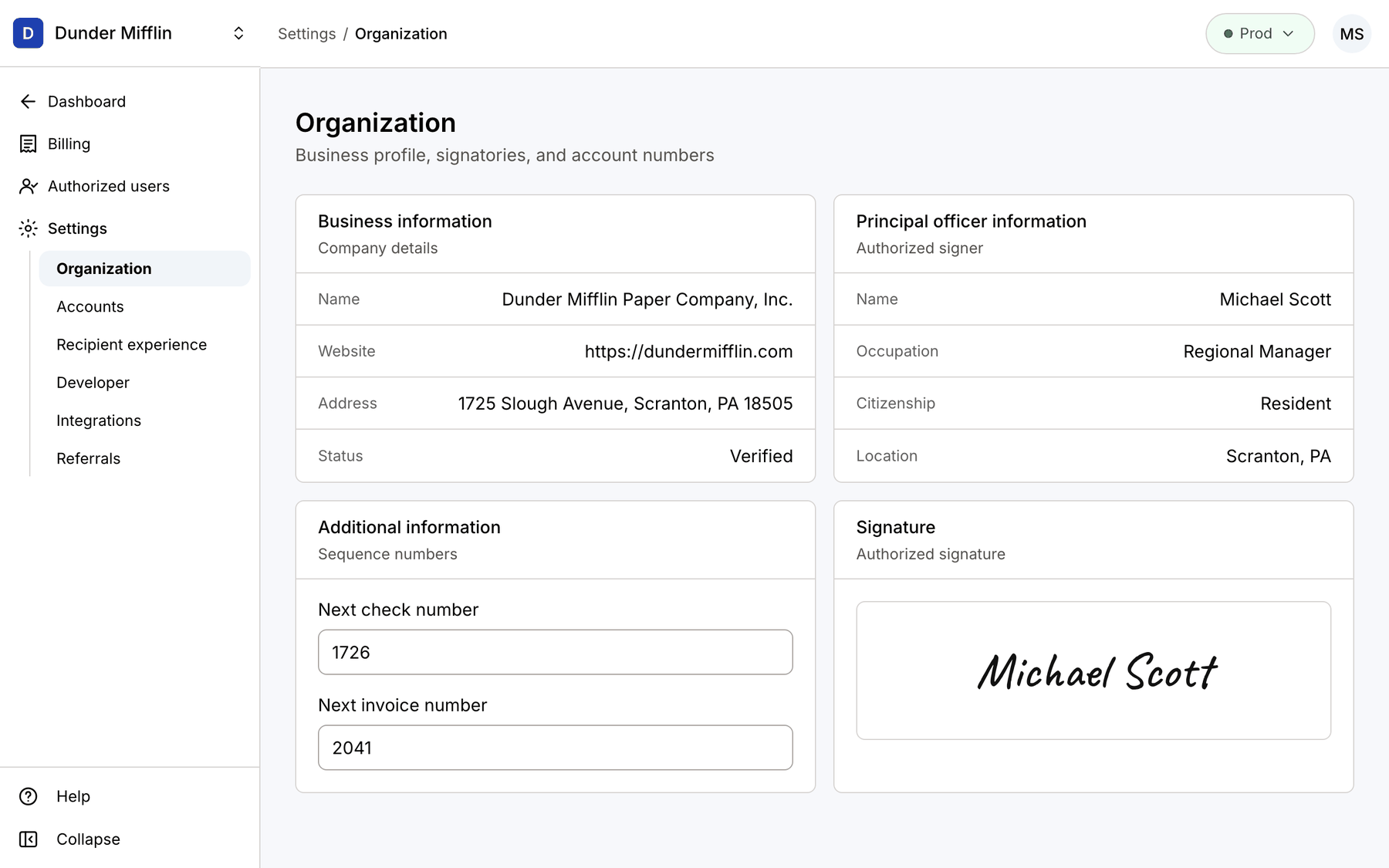Screen dimensions: 1389x868
Task: Click the Signature card heading
Action: click(896, 527)
